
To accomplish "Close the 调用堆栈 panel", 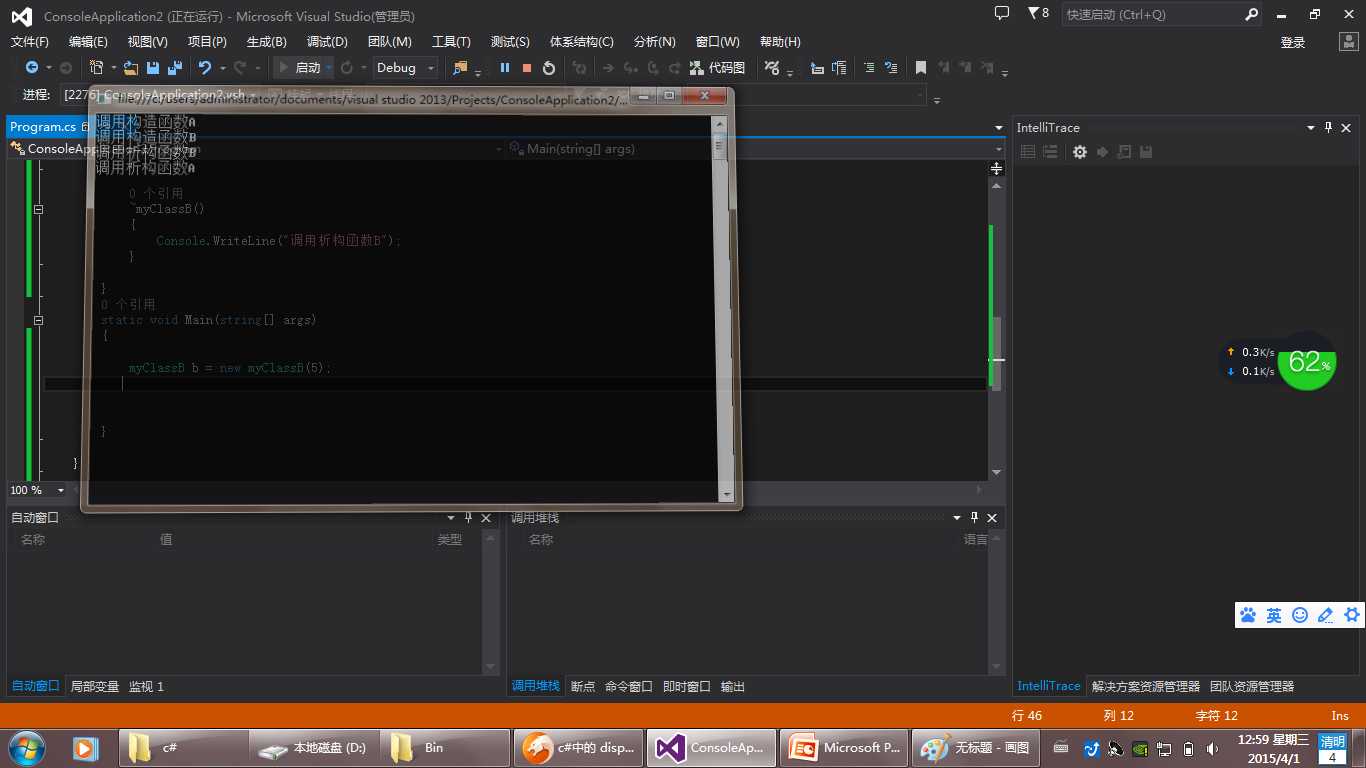I will click(992, 518).
